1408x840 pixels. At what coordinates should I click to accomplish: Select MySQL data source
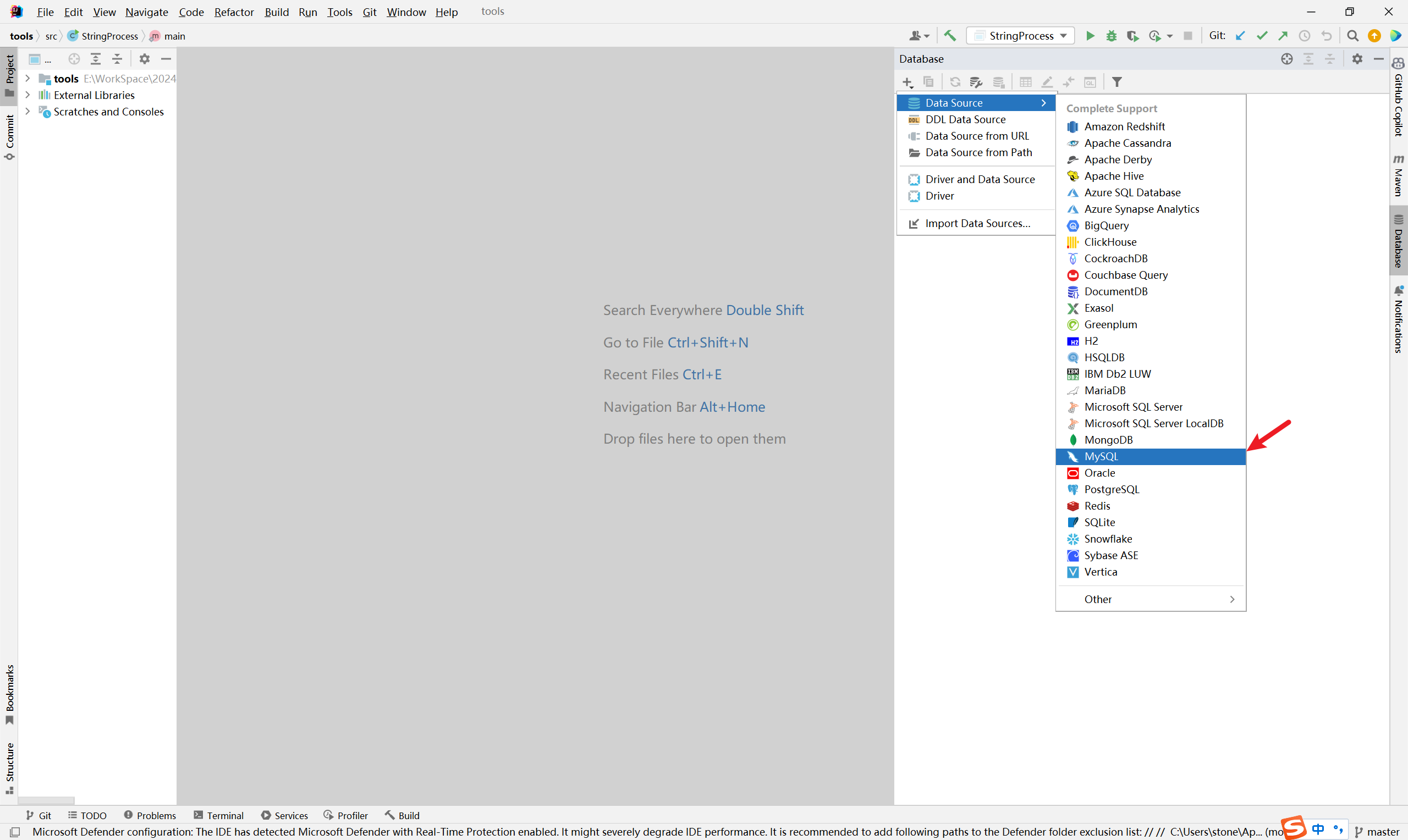pyautogui.click(x=1151, y=457)
